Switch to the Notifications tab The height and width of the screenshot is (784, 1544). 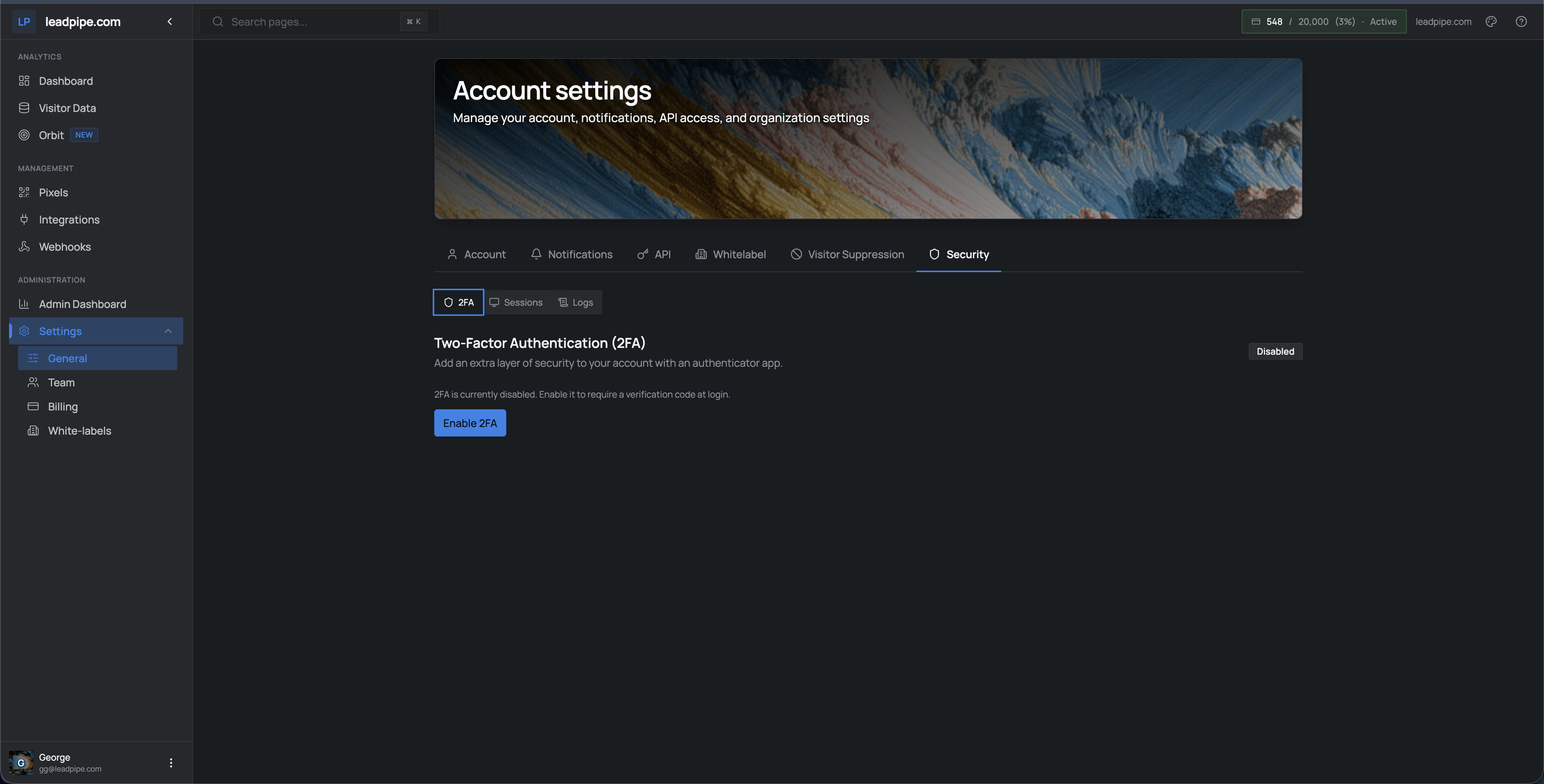pyautogui.click(x=572, y=254)
